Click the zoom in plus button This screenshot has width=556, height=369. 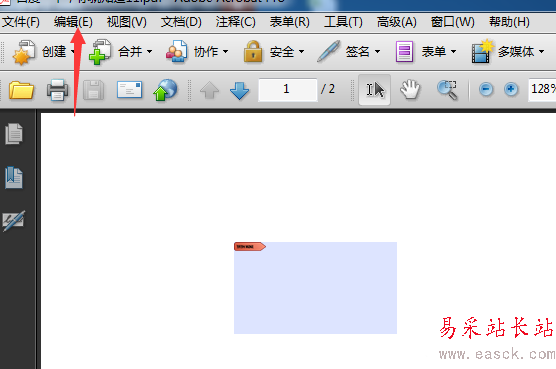[511, 89]
